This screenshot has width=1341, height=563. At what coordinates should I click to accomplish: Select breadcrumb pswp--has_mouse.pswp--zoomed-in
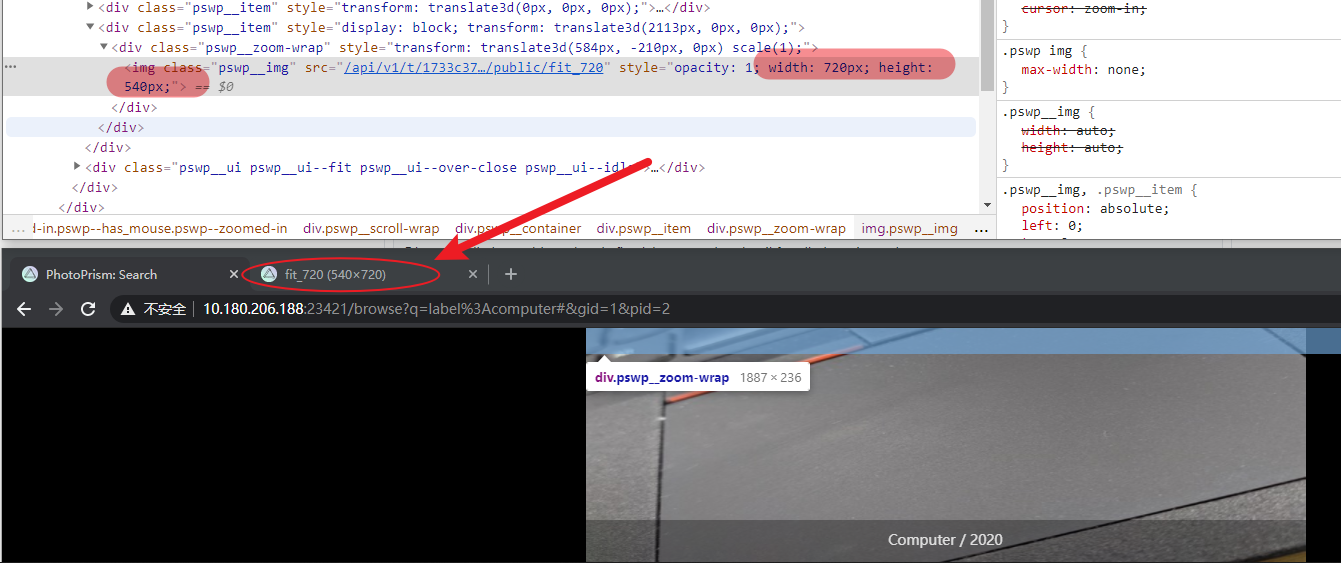click(160, 229)
